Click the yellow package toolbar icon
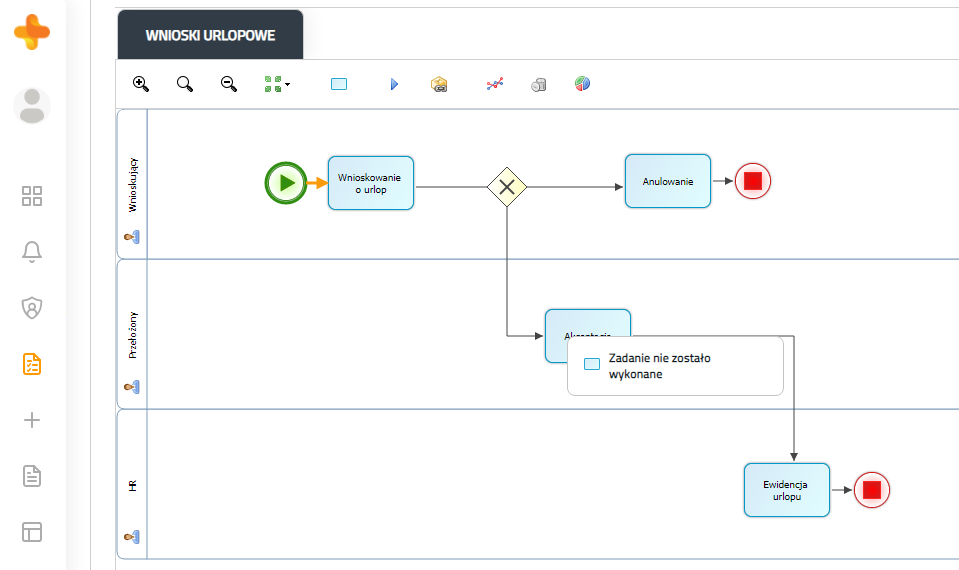Viewport: 959px width, 570px height. coord(439,84)
